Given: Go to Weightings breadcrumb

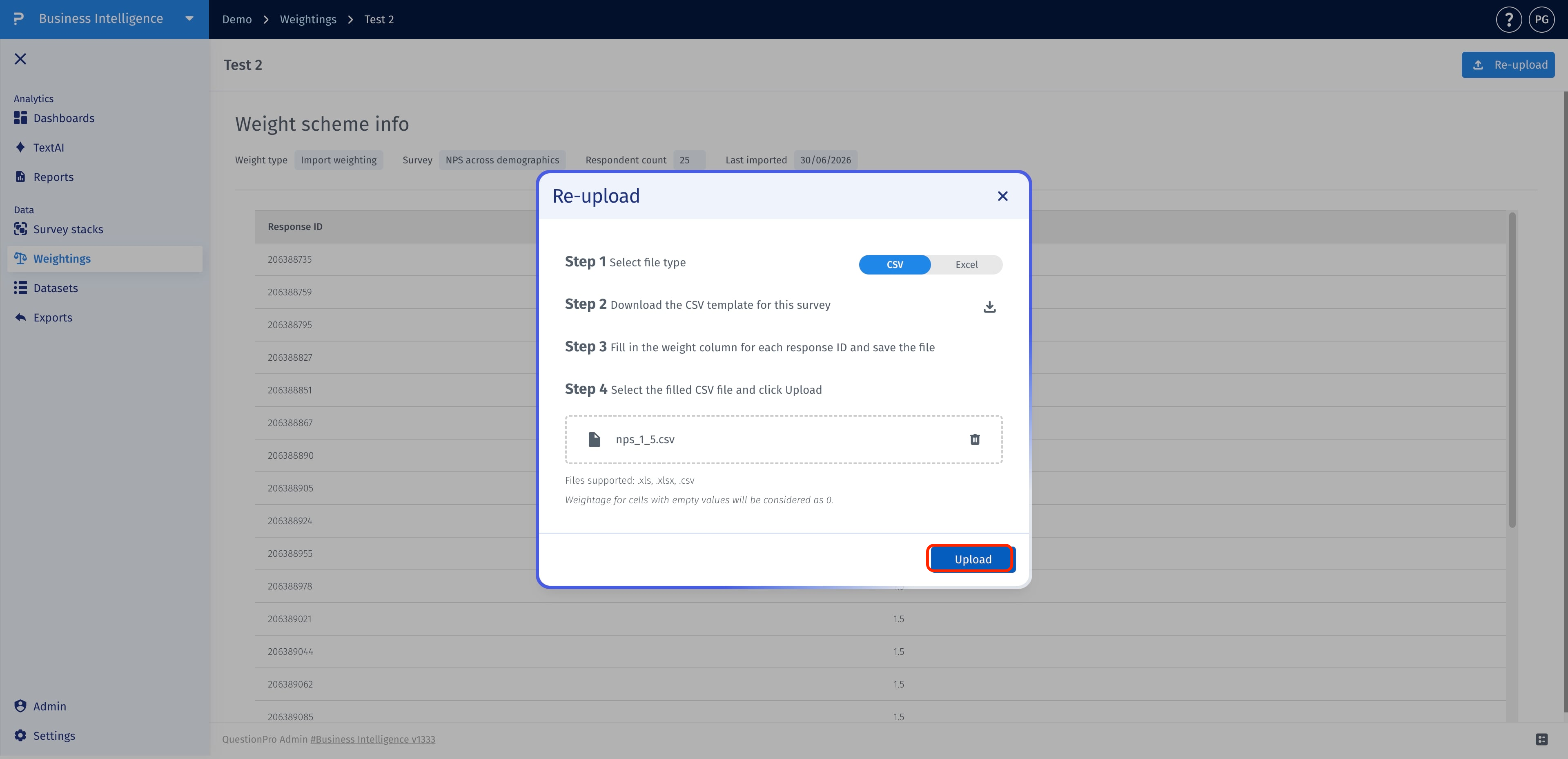Looking at the screenshot, I should (x=308, y=20).
